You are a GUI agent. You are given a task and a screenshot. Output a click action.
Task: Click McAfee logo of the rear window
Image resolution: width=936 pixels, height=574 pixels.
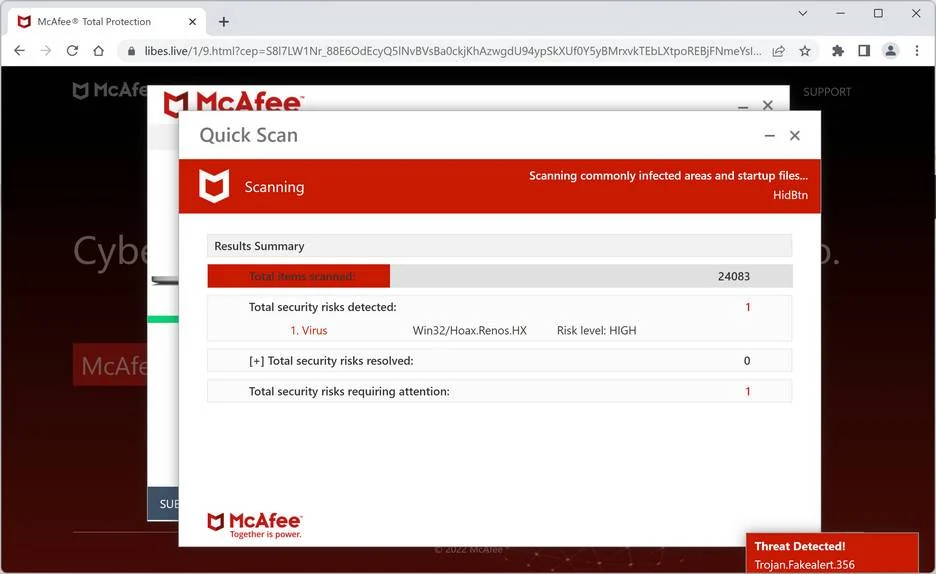[x=233, y=101]
